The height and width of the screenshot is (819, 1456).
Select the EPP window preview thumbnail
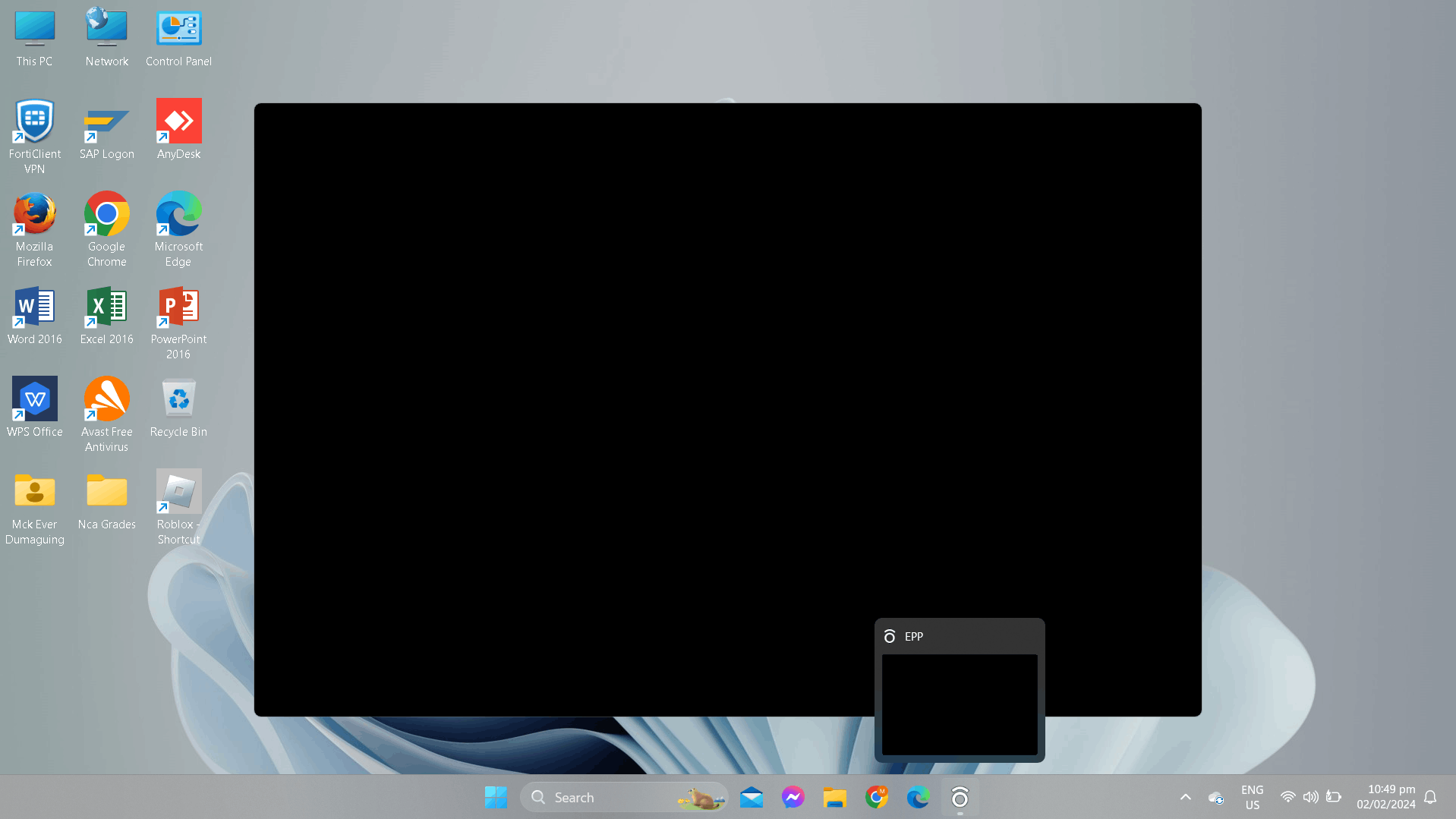click(960, 704)
